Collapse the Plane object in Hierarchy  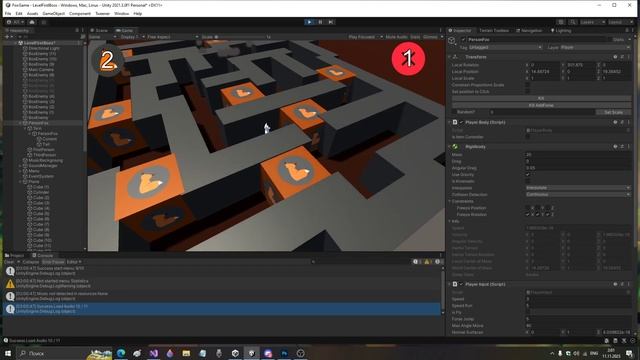pos(20,182)
